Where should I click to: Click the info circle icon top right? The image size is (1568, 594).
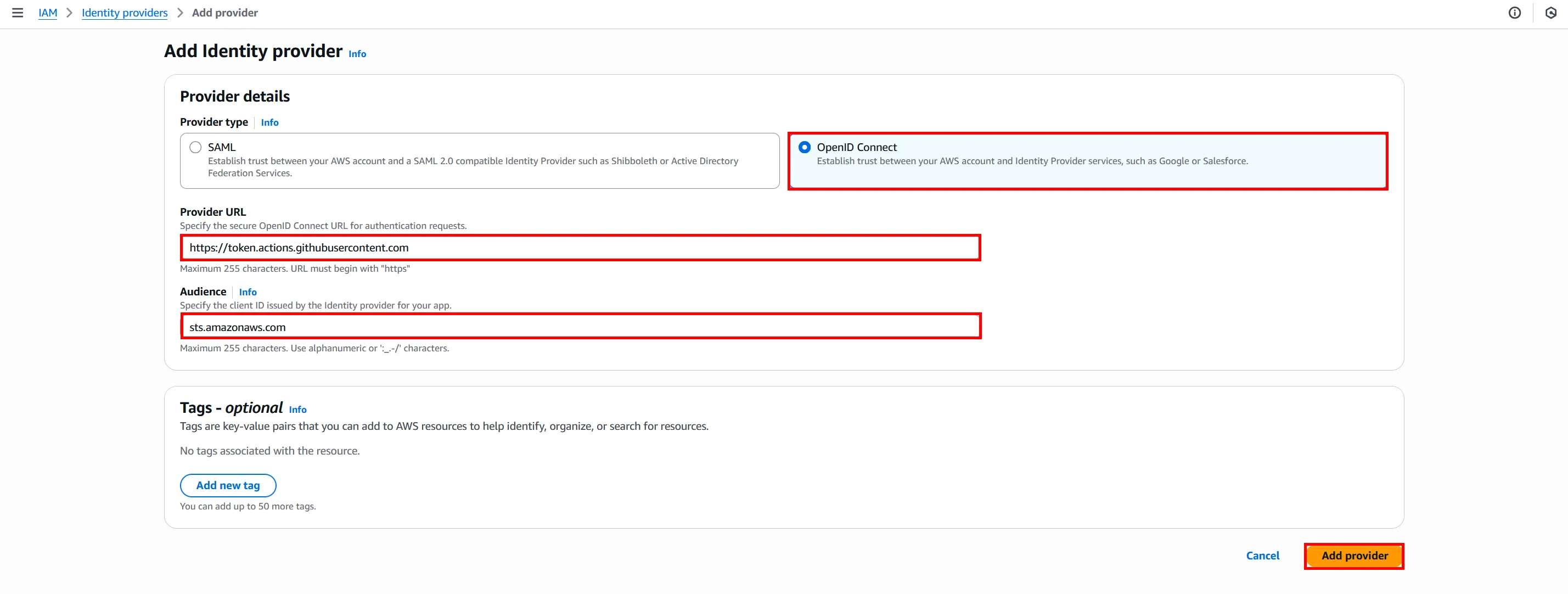pyautogui.click(x=1514, y=13)
